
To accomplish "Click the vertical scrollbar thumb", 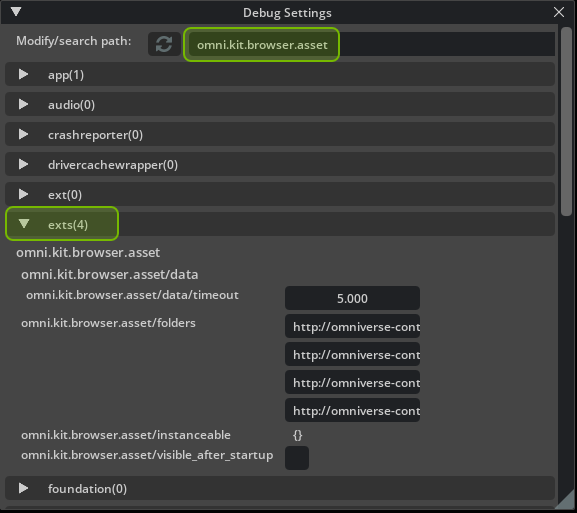I will (566, 121).
